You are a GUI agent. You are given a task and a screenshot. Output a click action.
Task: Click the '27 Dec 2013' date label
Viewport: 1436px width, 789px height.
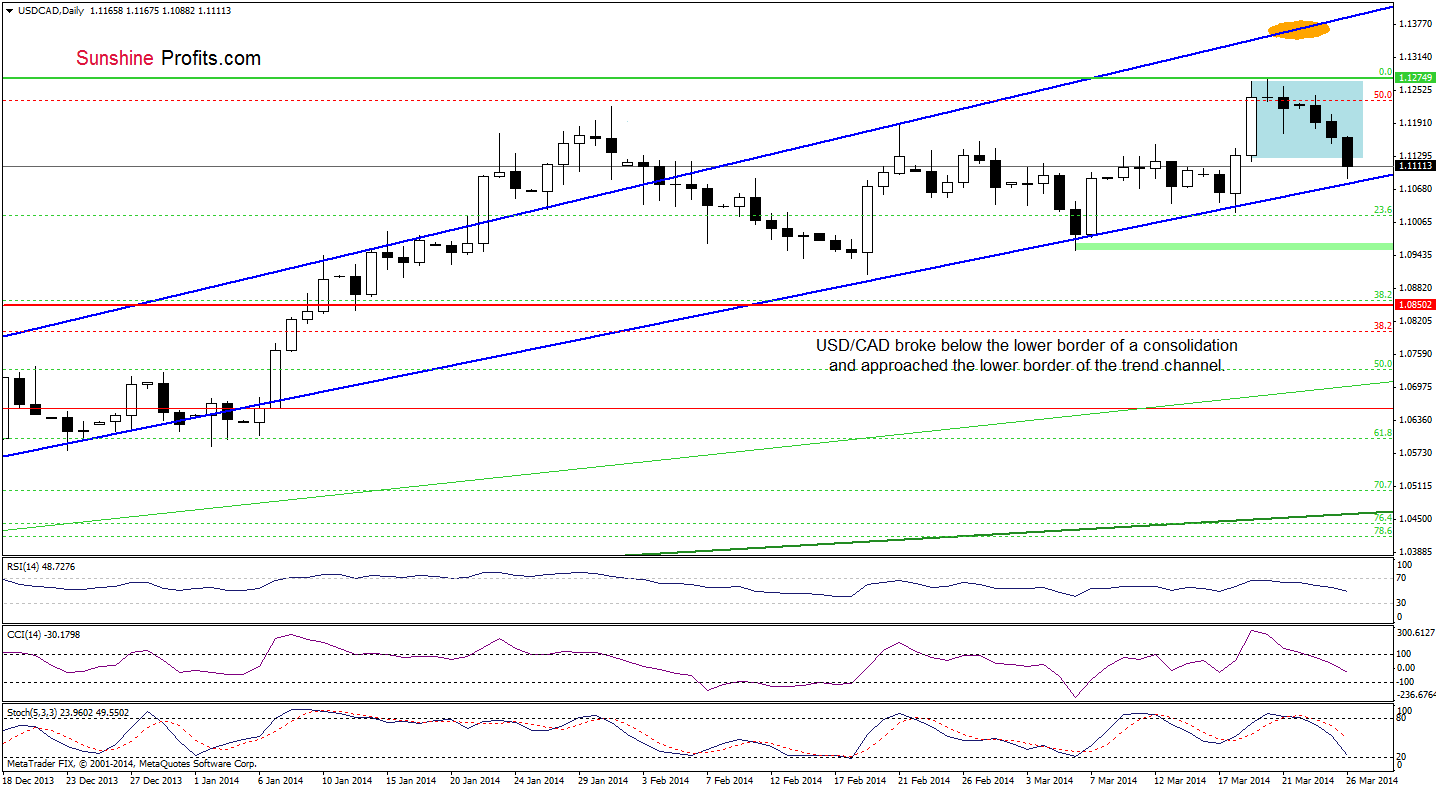158,779
